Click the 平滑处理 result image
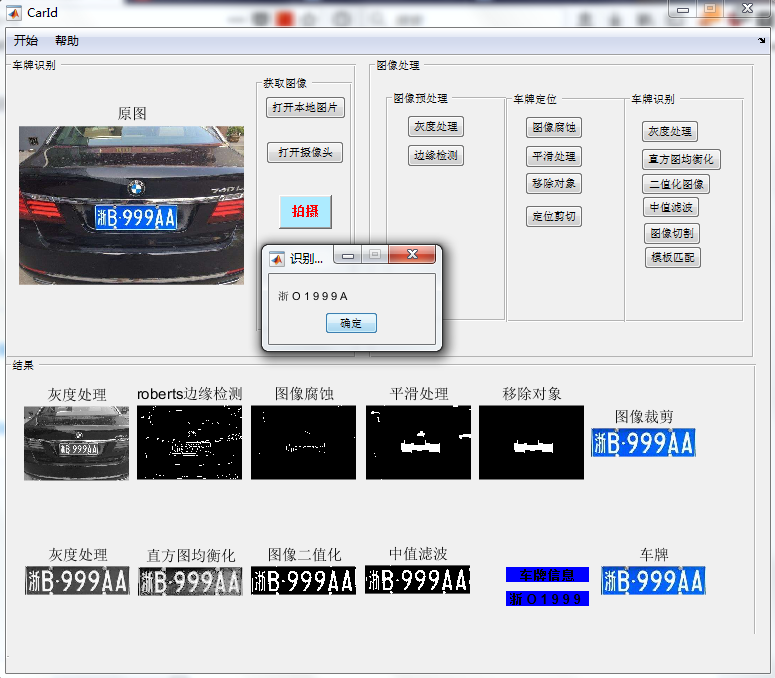Screen dimensions: 775x678 (x=418, y=443)
